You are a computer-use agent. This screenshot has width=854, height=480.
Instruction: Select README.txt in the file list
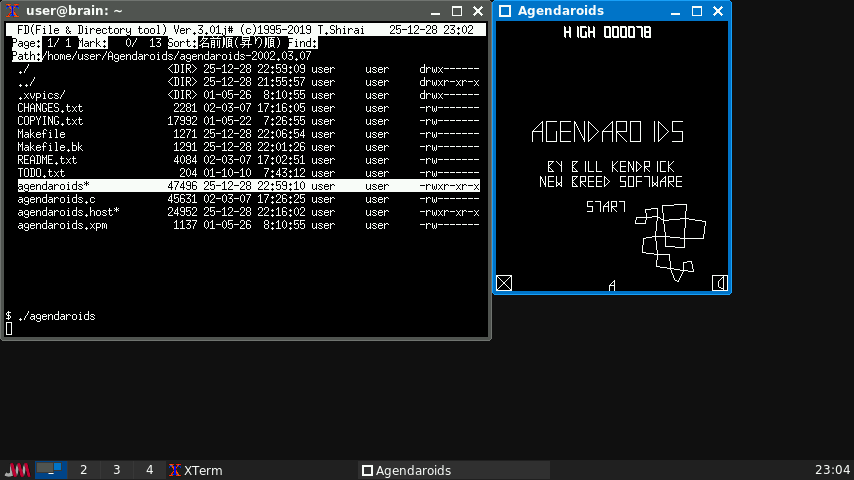[x=47, y=160]
